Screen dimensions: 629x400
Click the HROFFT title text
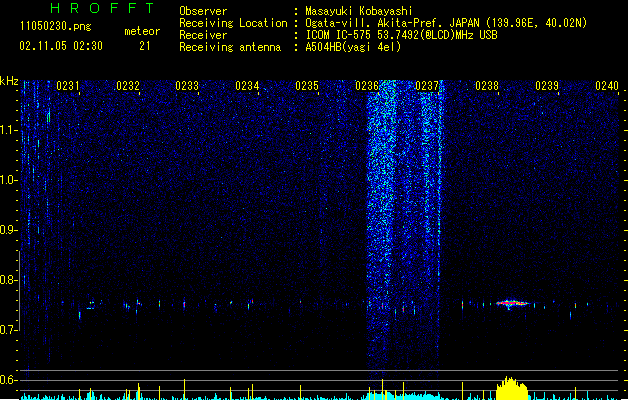click(x=102, y=8)
